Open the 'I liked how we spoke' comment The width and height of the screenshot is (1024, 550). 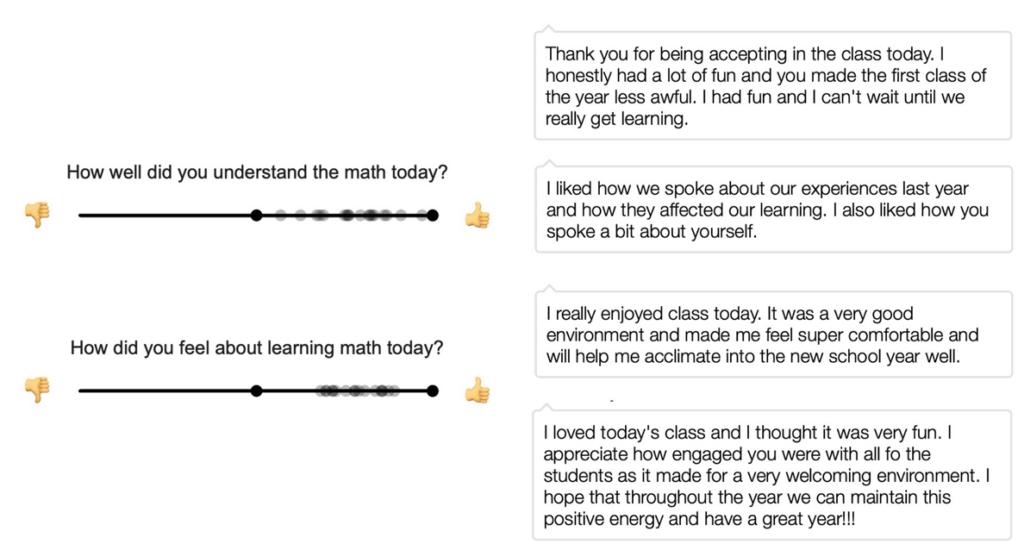point(773,210)
